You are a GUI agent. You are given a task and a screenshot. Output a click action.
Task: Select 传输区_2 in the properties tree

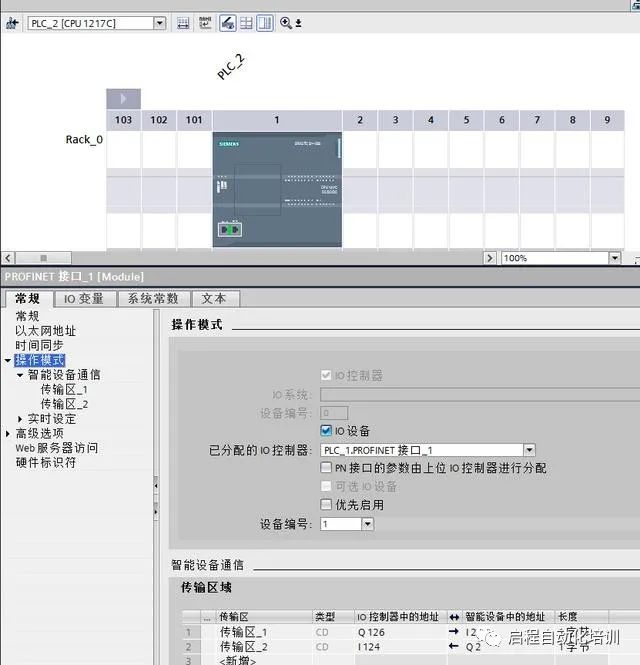pyautogui.click(x=64, y=404)
